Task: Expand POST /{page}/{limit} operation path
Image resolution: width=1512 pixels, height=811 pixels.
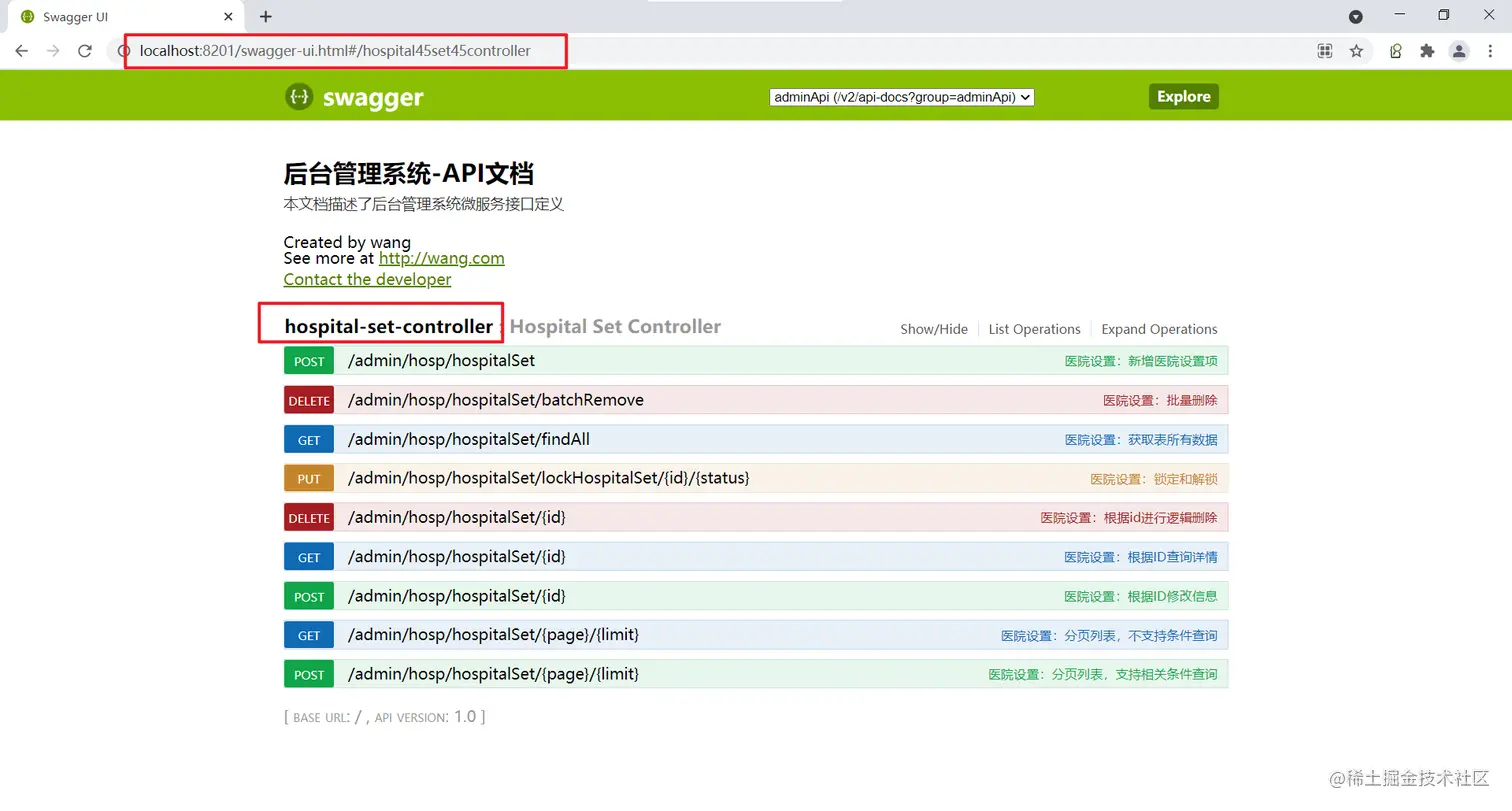Action: click(x=493, y=674)
